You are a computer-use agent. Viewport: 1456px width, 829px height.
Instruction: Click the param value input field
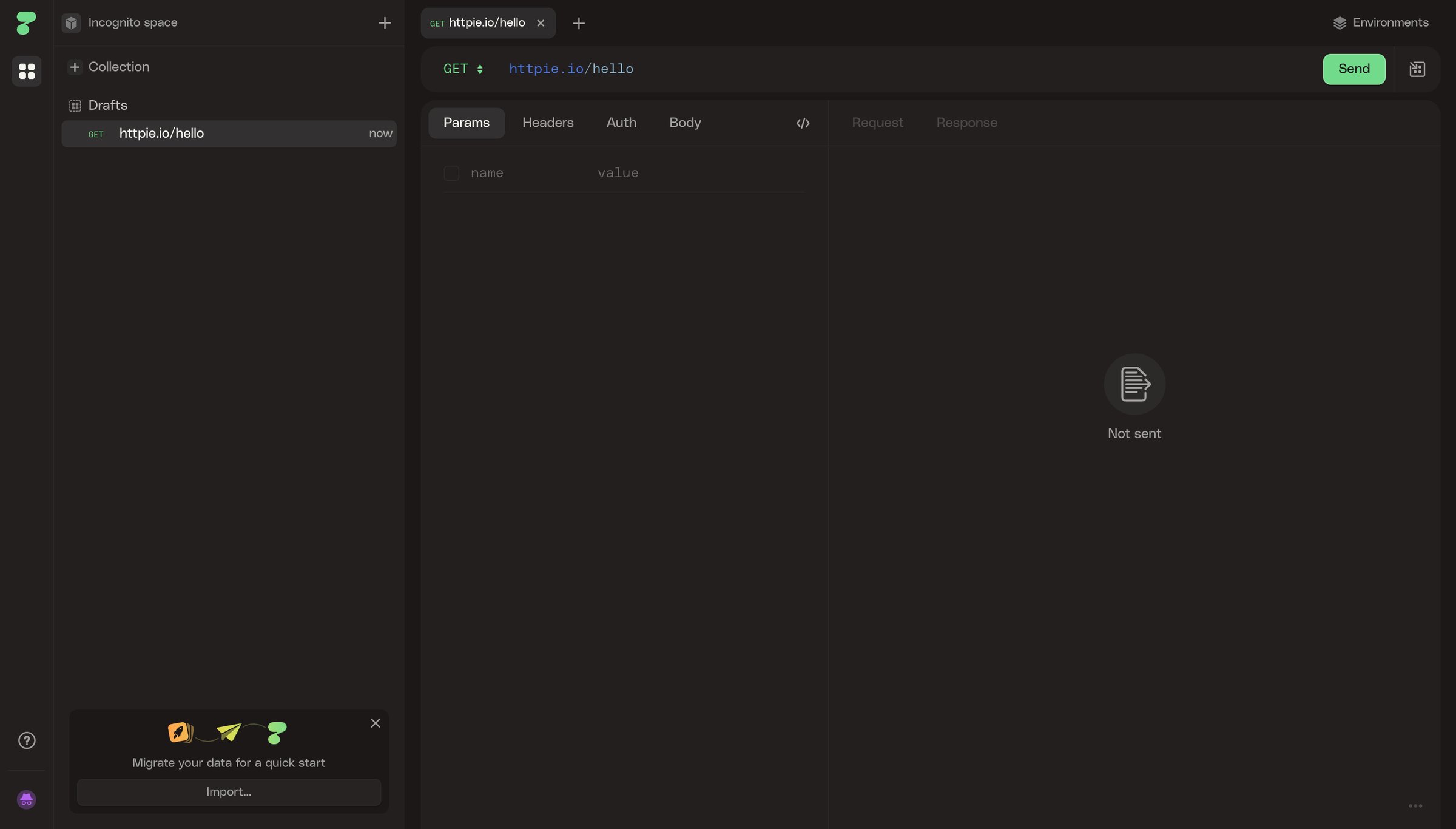(701, 173)
